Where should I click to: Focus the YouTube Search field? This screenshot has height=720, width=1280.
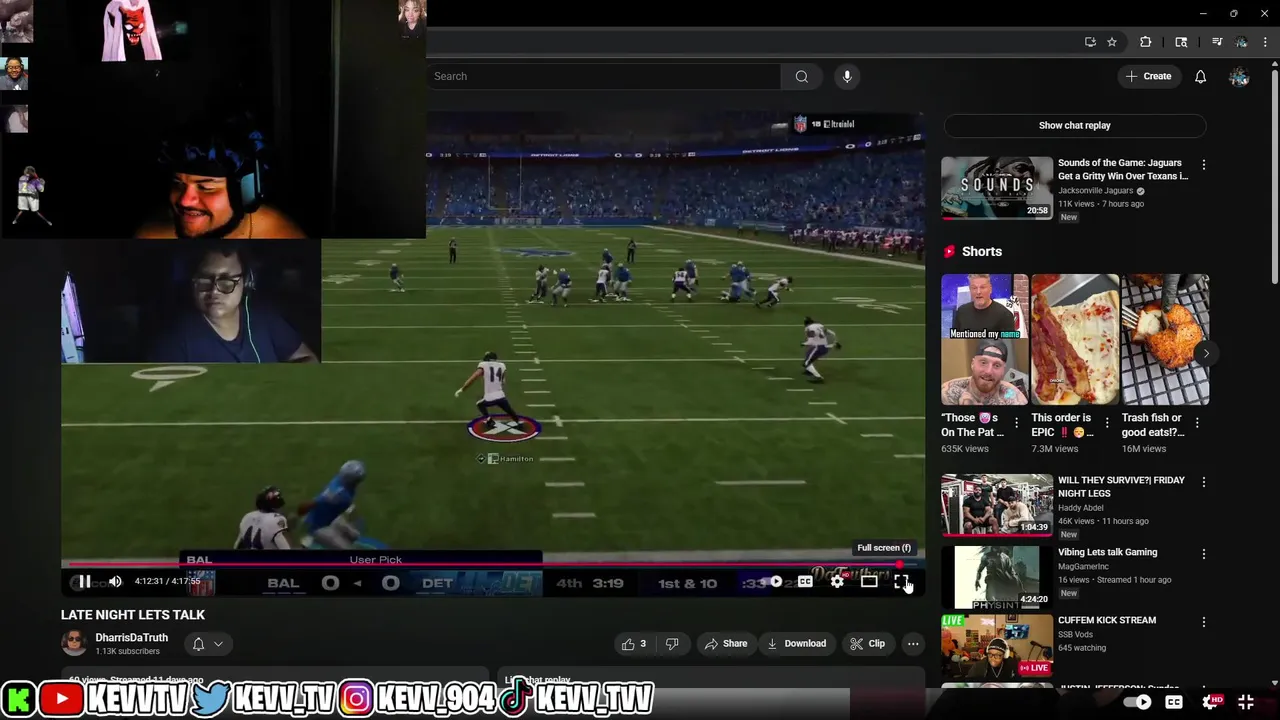(604, 76)
